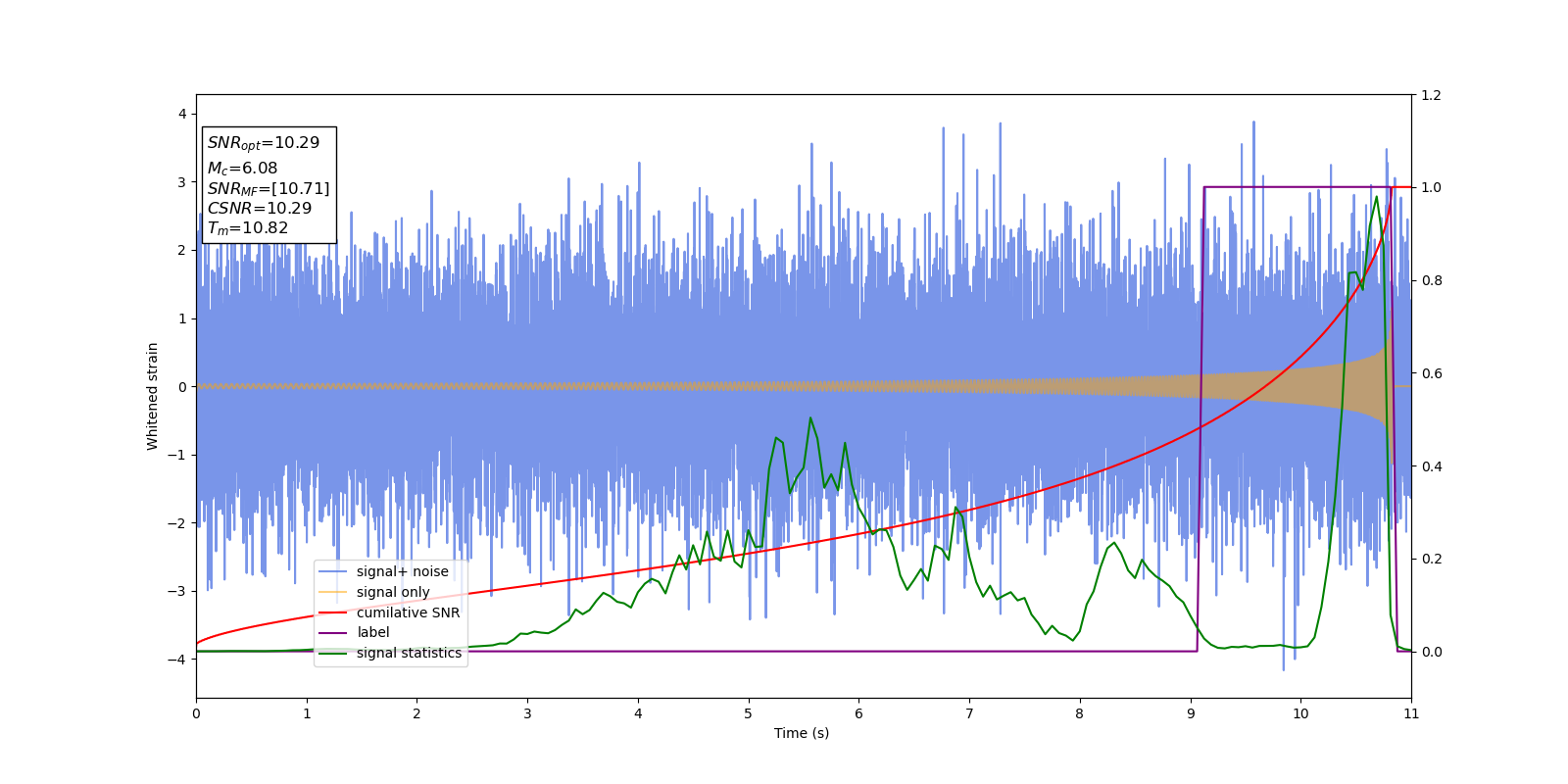Click right y-axis tick label 0.6
Screen dimensions: 1568x784
tap(1431, 373)
